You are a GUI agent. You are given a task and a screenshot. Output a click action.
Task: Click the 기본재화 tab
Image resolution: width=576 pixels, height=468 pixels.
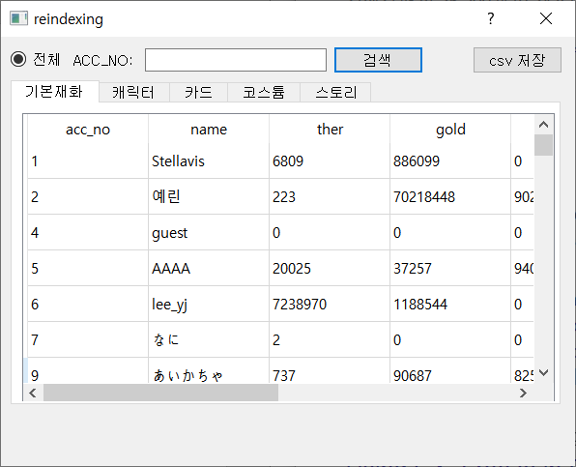(x=55, y=91)
